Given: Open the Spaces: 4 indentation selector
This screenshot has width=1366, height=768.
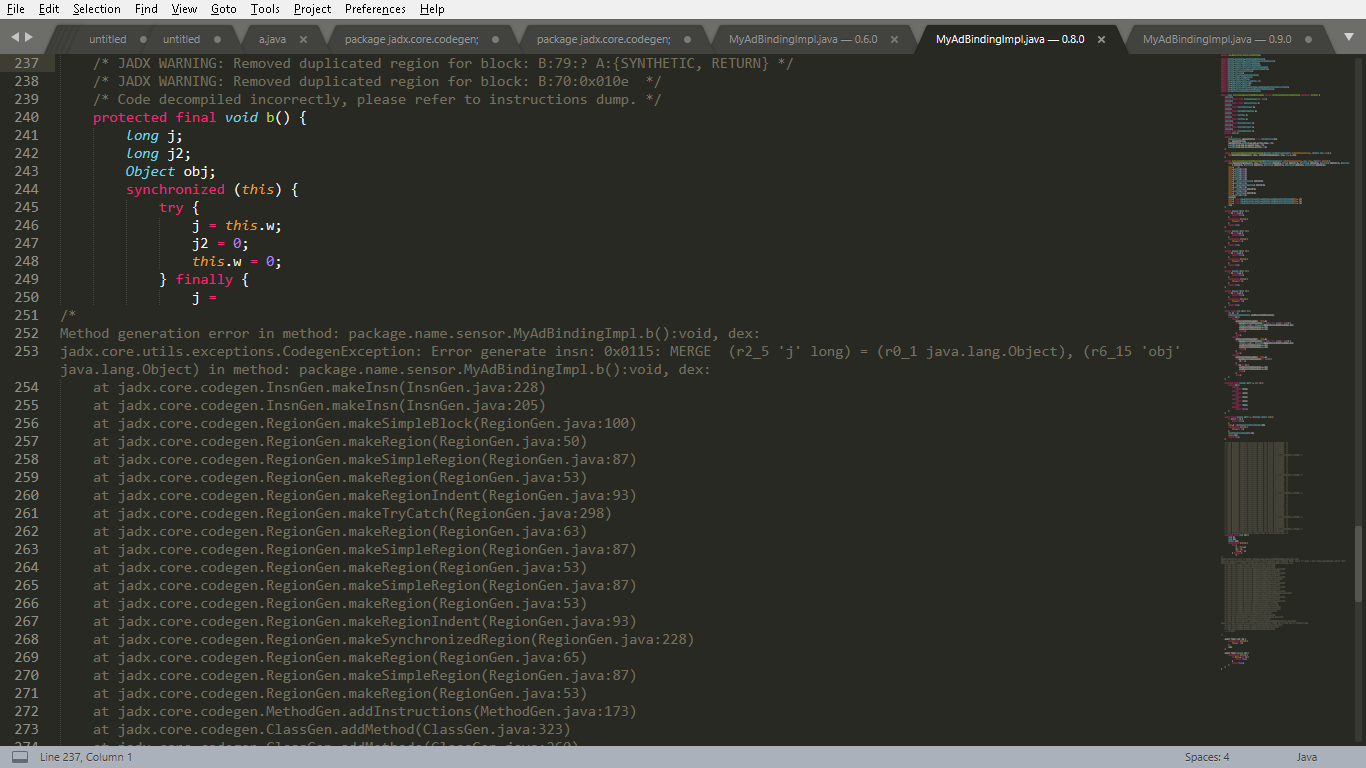Looking at the screenshot, I should coord(1207,757).
